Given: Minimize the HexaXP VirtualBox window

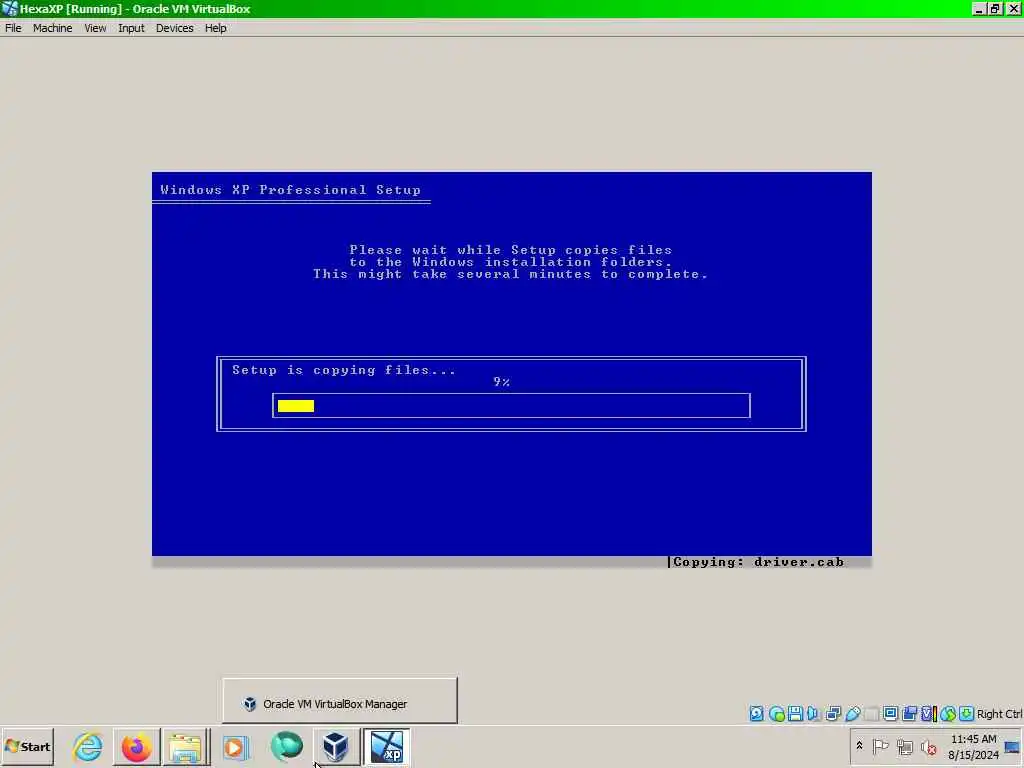Looking at the screenshot, I should [978, 9].
